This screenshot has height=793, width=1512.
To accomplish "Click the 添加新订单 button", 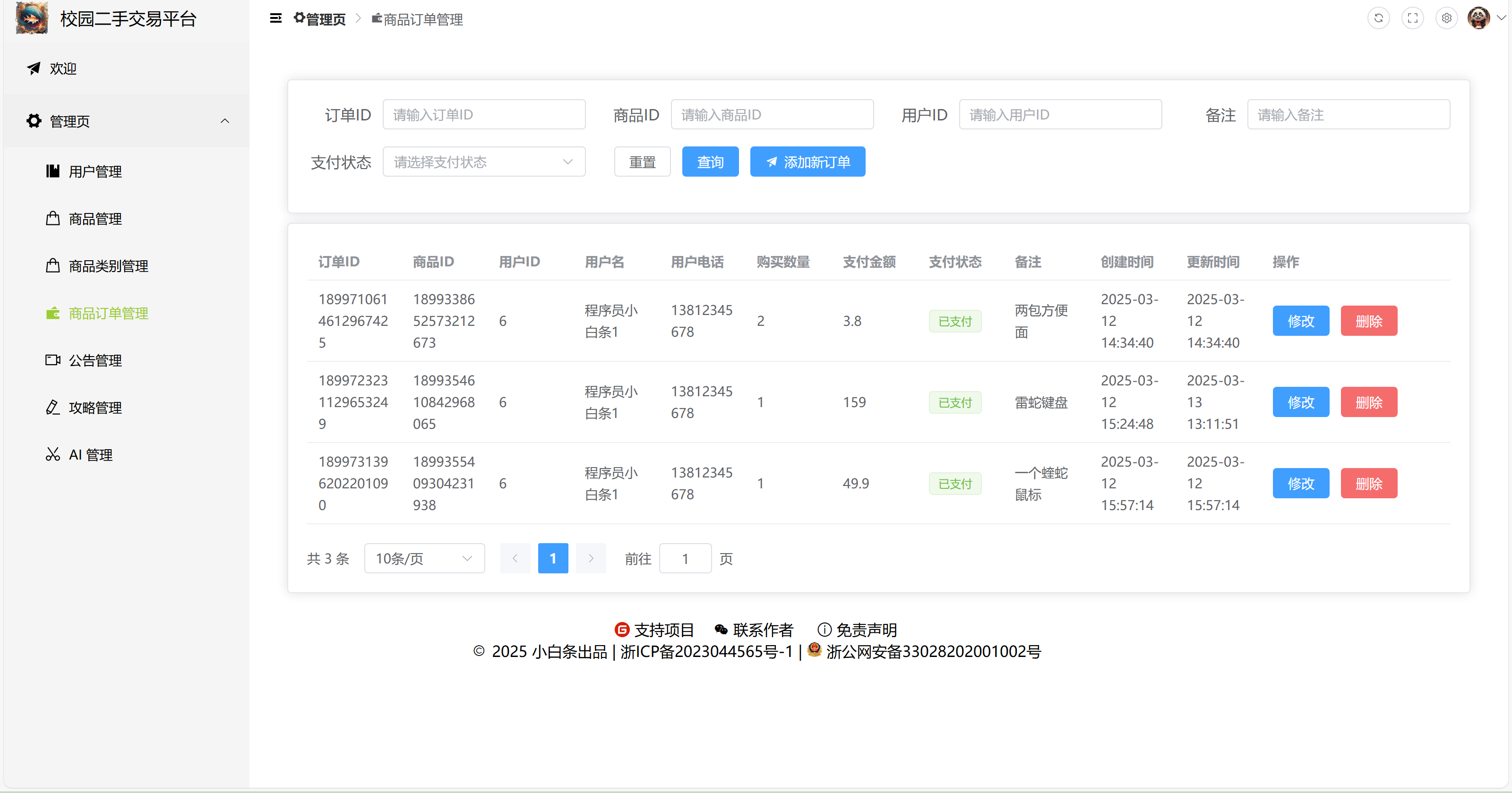I will tap(807, 162).
